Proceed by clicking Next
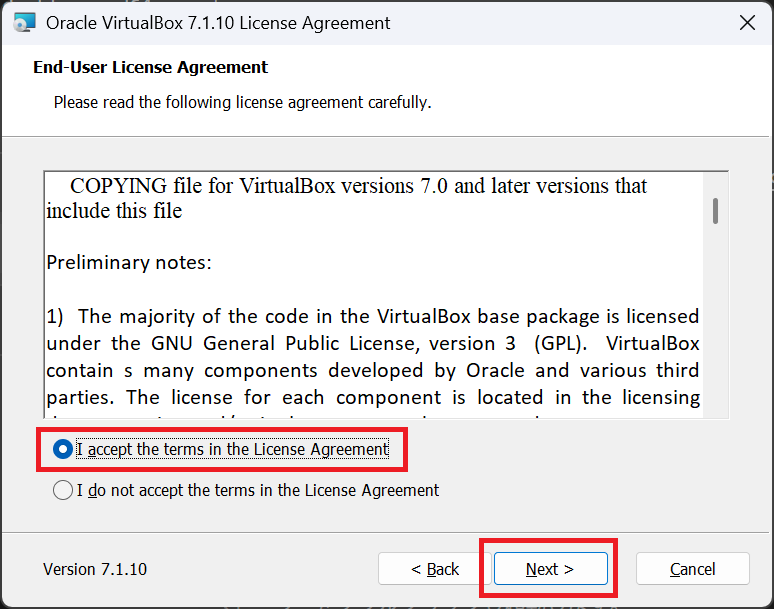This screenshot has height=609, width=774. tap(550, 569)
